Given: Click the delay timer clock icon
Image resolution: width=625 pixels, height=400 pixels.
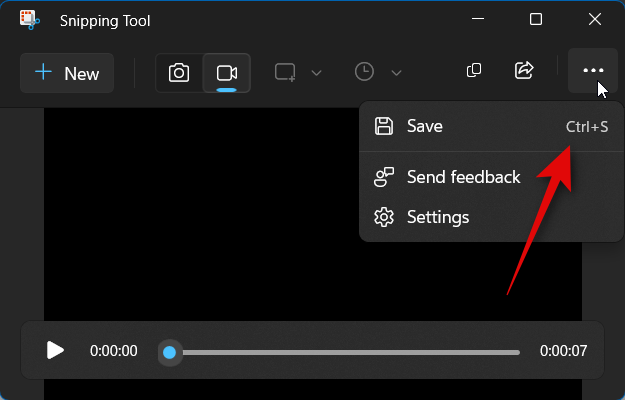Looking at the screenshot, I should pyautogui.click(x=365, y=72).
